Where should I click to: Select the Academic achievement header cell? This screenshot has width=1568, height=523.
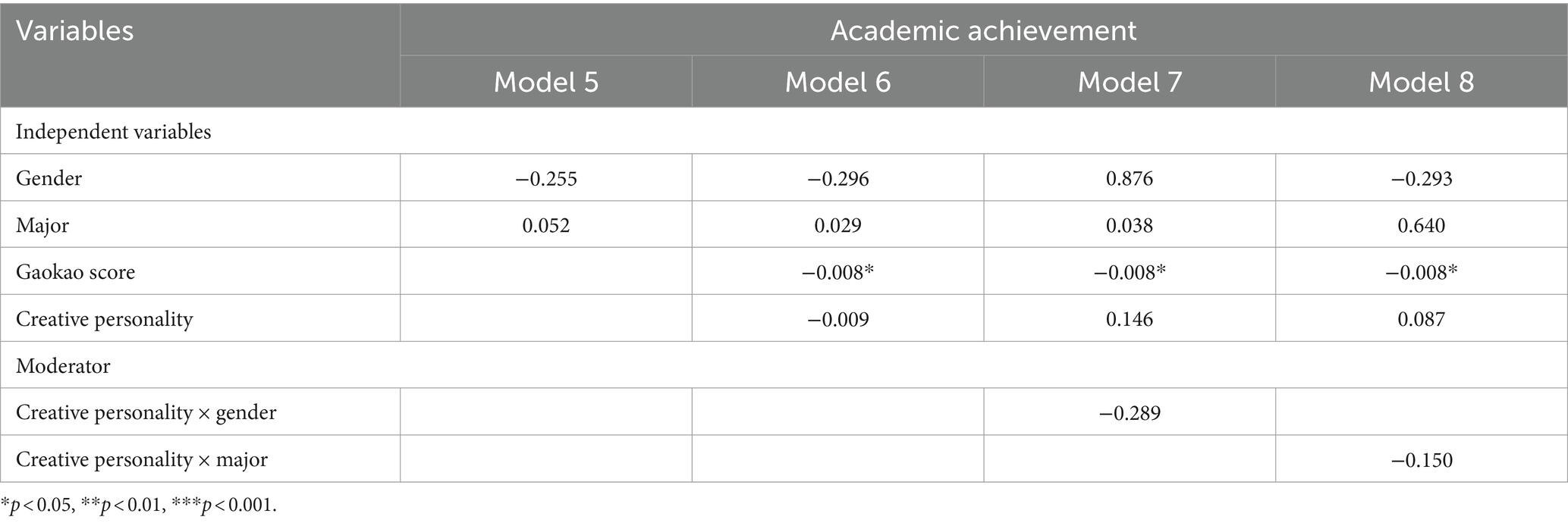pyautogui.click(x=983, y=30)
